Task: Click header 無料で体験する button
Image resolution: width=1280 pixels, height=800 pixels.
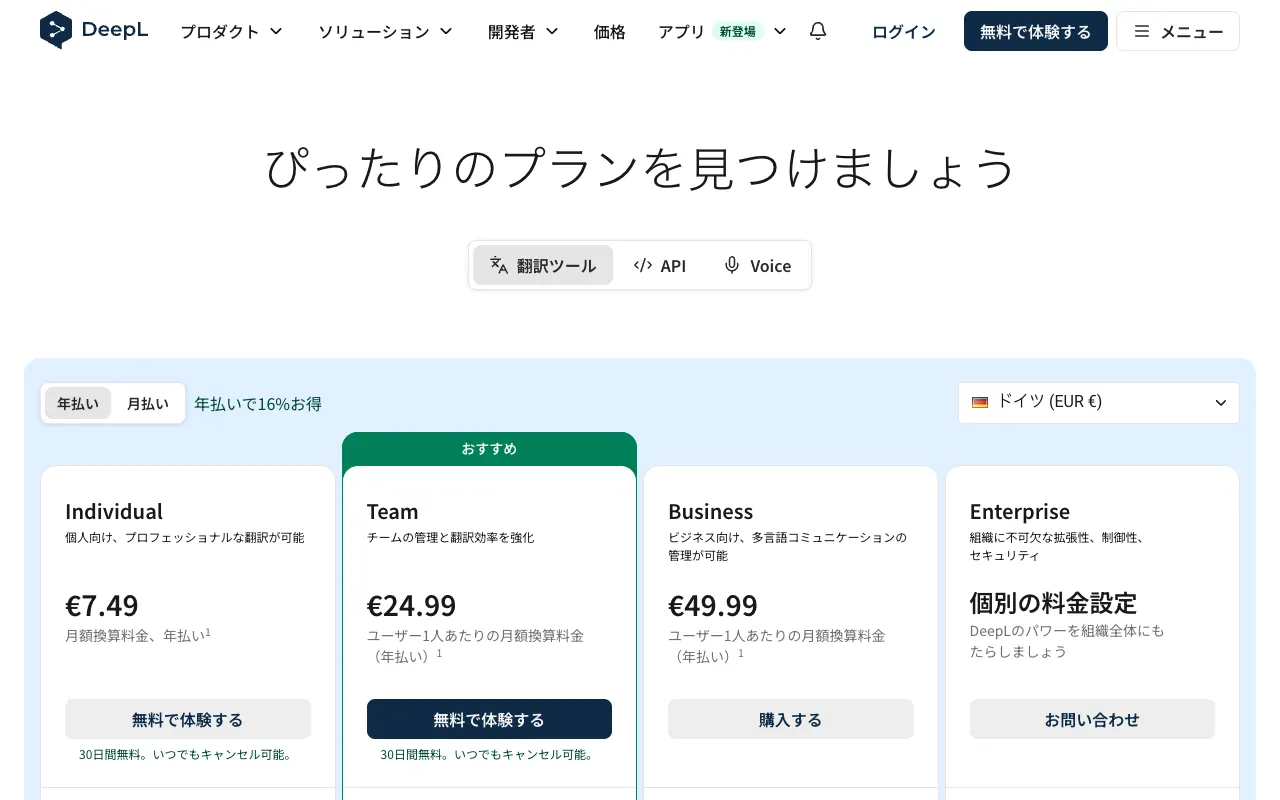Action: point(1035,31)
